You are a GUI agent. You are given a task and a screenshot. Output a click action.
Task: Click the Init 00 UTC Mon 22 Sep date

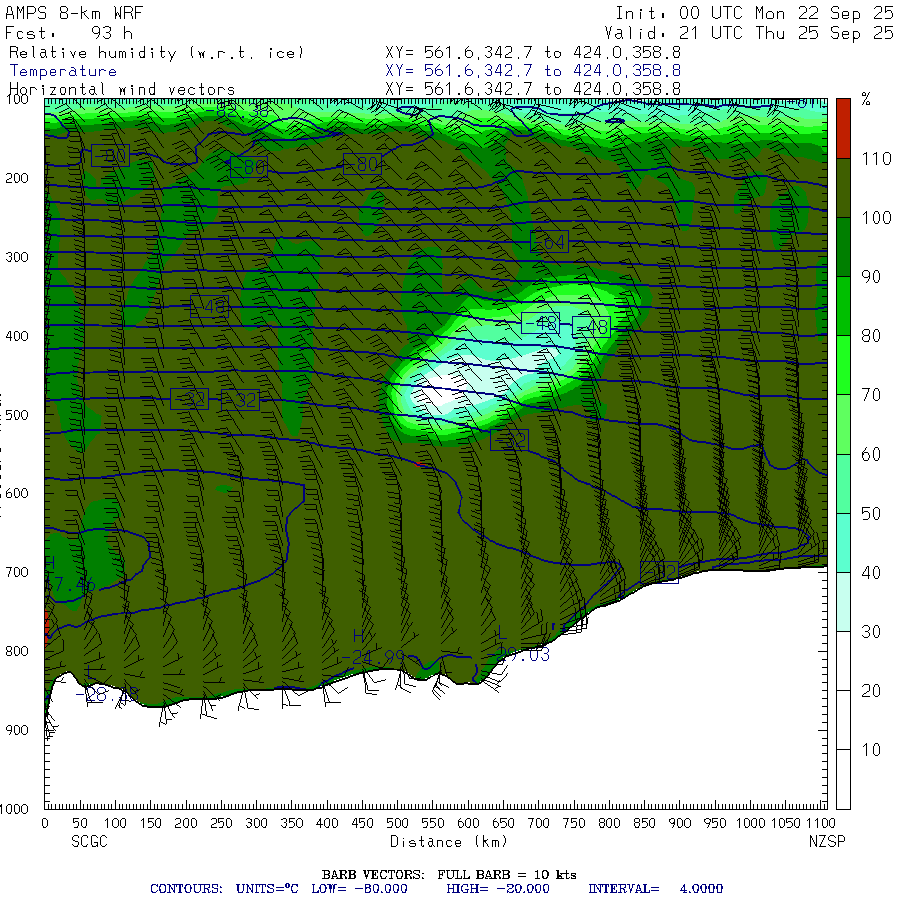tap(753, 14)
